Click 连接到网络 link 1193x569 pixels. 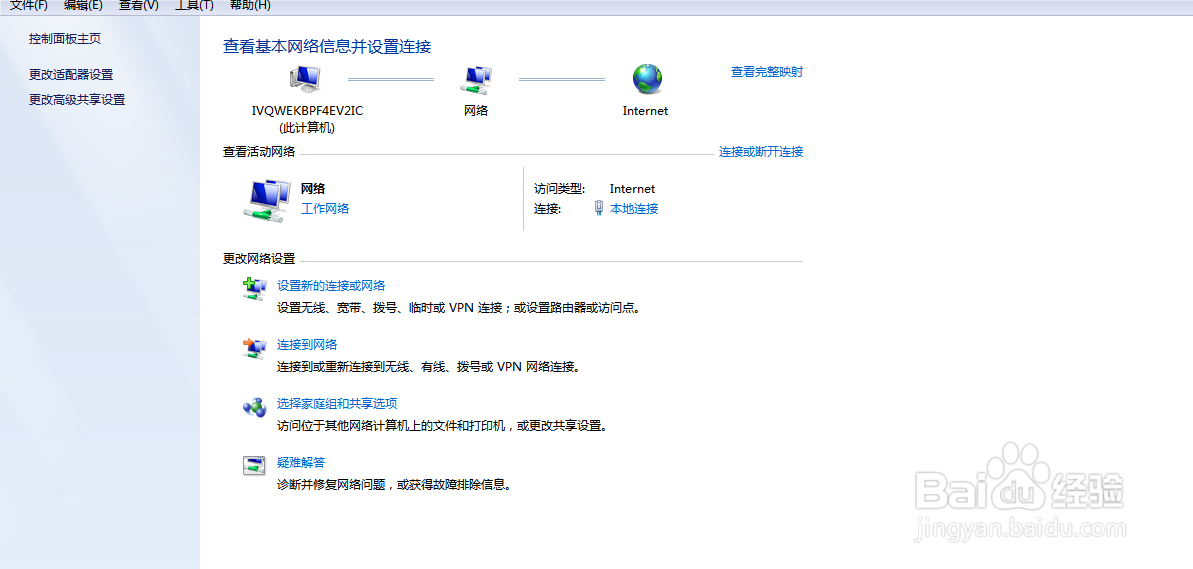(x=307, y=345)
